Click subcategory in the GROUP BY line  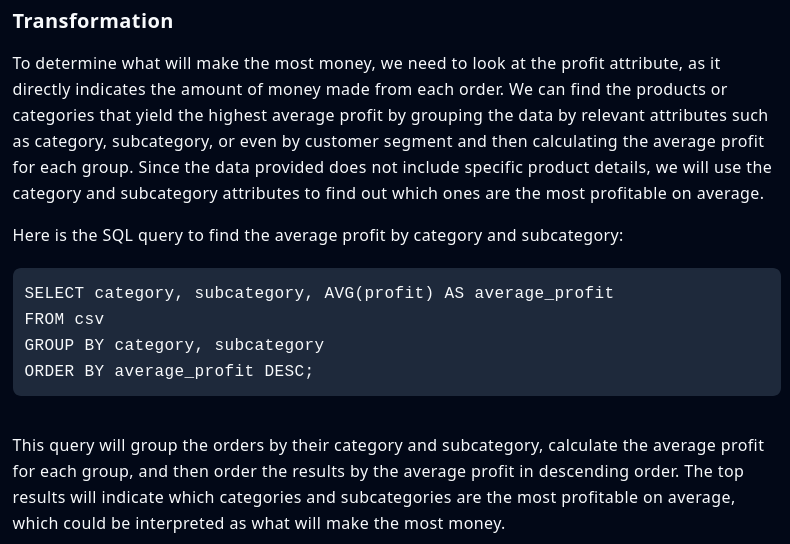(269, 346)
